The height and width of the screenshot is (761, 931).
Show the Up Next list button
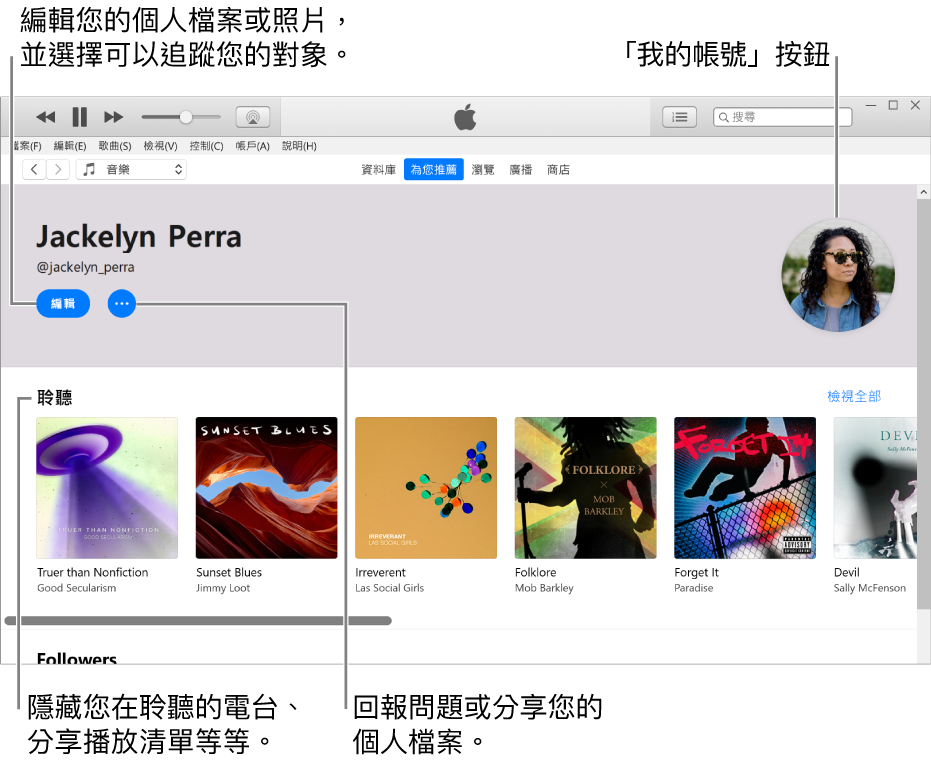(679, 117)
